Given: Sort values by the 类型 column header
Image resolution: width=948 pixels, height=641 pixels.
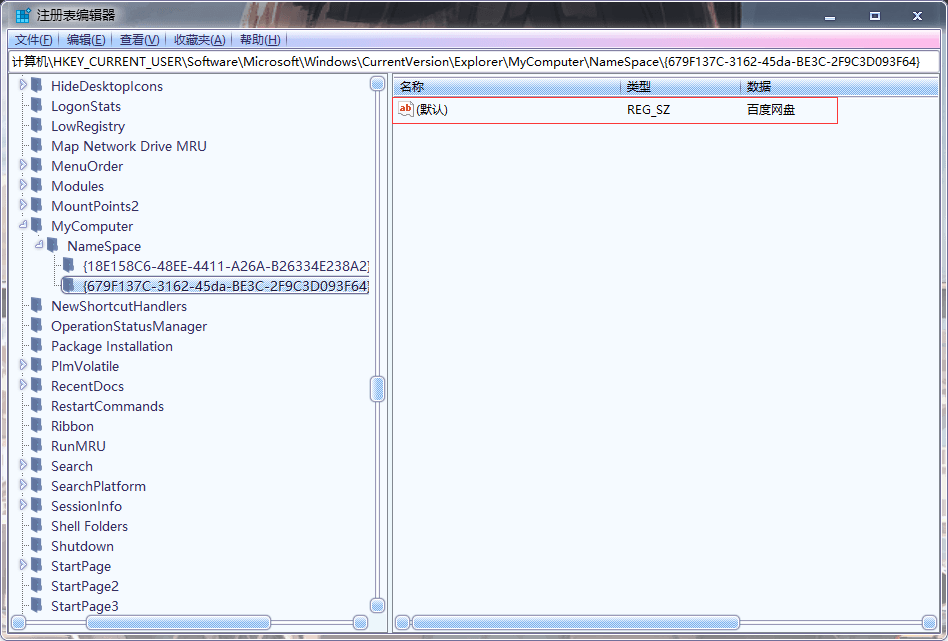Looking at the screenshot, I should (x=680, y=87).
